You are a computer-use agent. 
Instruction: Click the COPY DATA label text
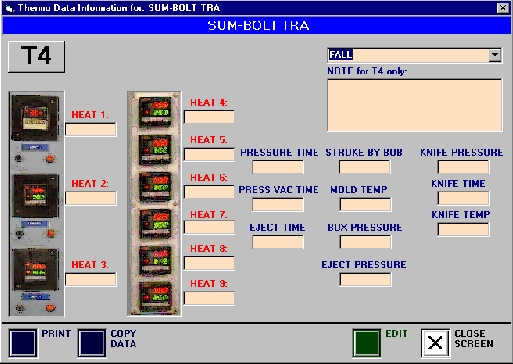tap(123, 339)
